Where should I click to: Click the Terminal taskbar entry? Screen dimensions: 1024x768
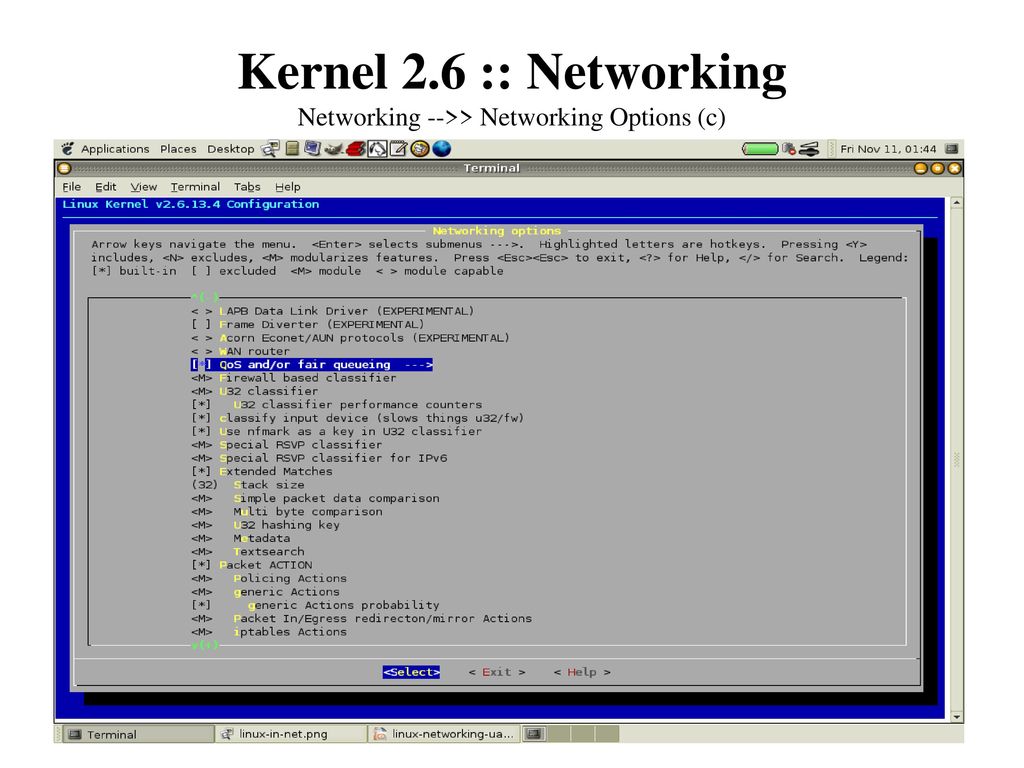[136, 734]
